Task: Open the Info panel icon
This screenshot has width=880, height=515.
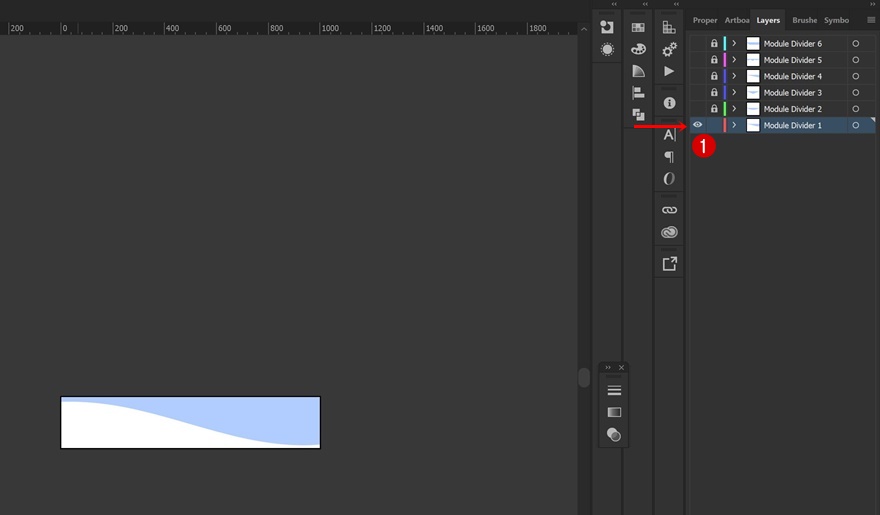Action: coord(669,103)
